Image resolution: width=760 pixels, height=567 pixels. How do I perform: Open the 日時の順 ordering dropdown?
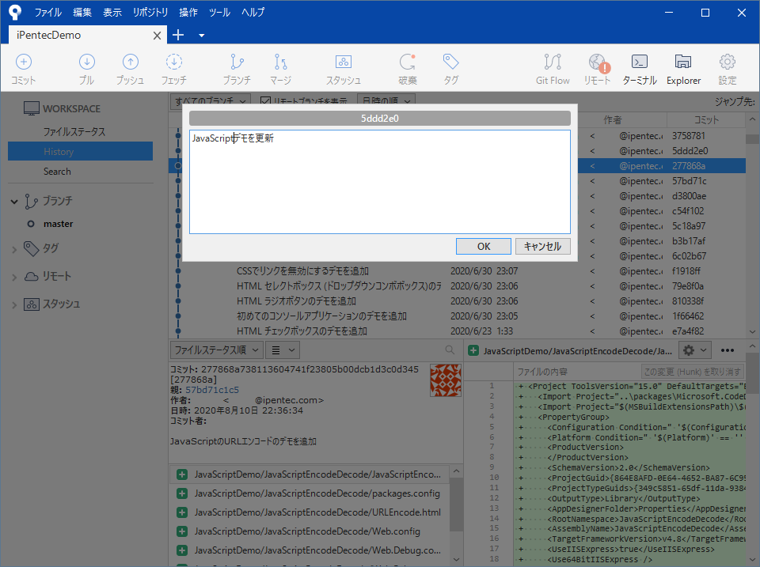(386, 99)
